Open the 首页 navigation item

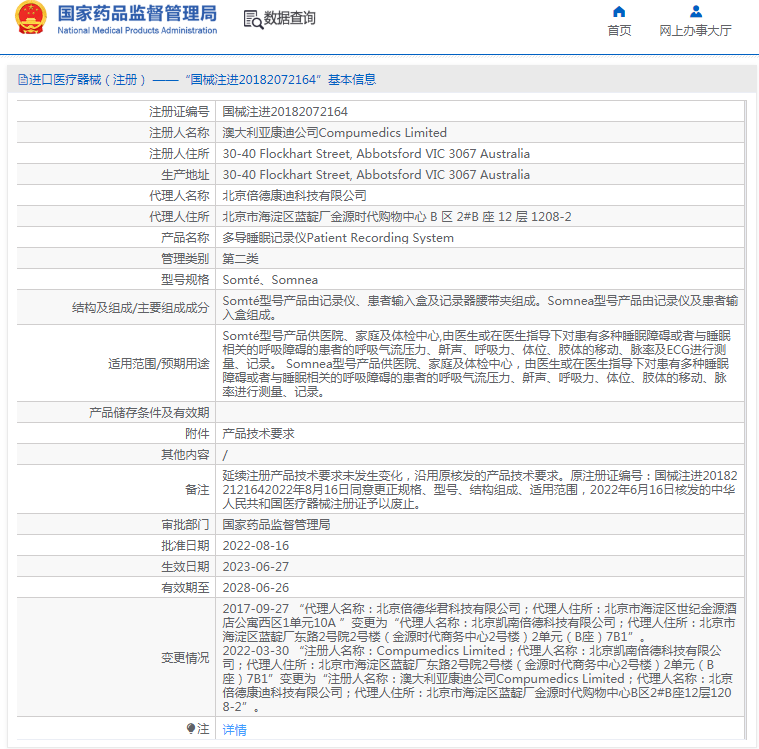pyautogui.click(x=619, y=30)
